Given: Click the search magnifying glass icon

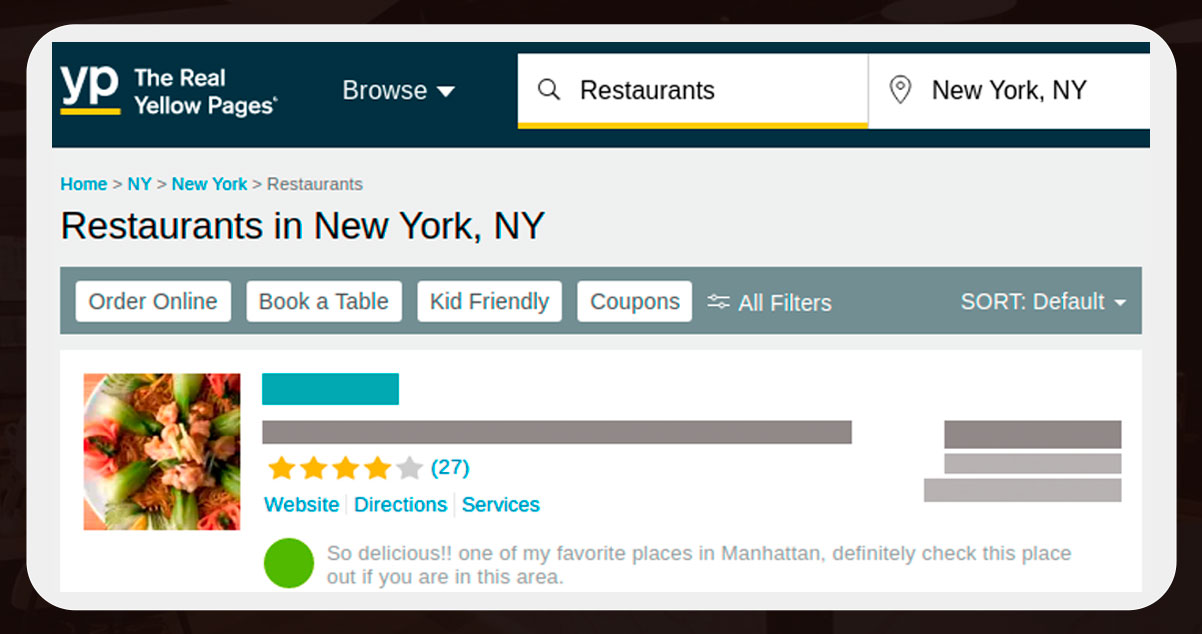Looking at the screenshot, I should point(549,90).
